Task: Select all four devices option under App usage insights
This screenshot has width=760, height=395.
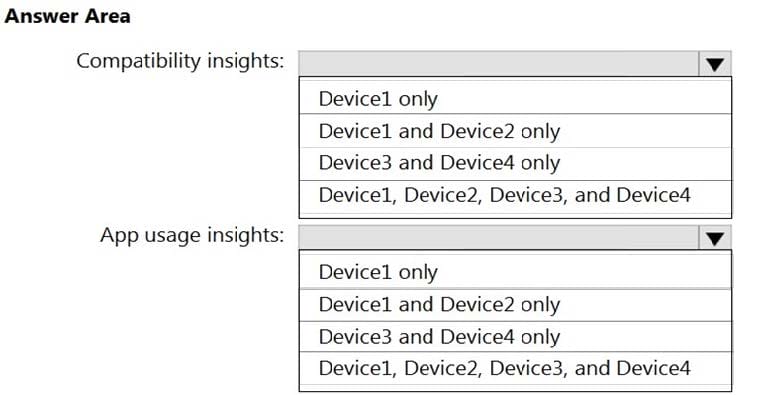Action: (515, 368)
